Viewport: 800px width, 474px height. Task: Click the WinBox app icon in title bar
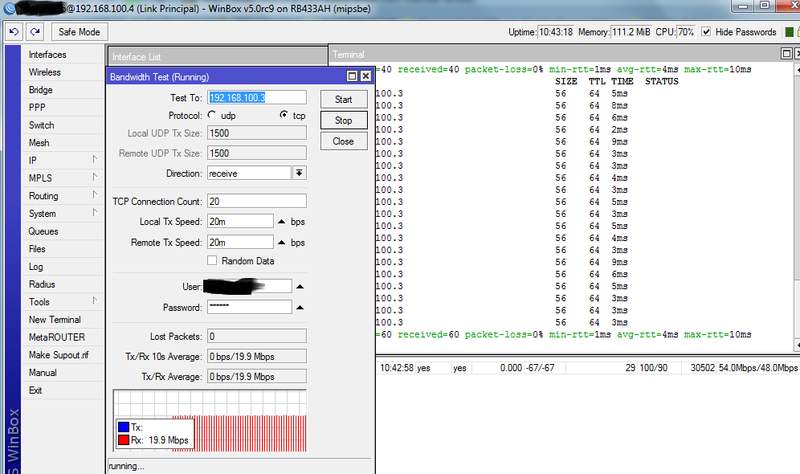[9, 9]
